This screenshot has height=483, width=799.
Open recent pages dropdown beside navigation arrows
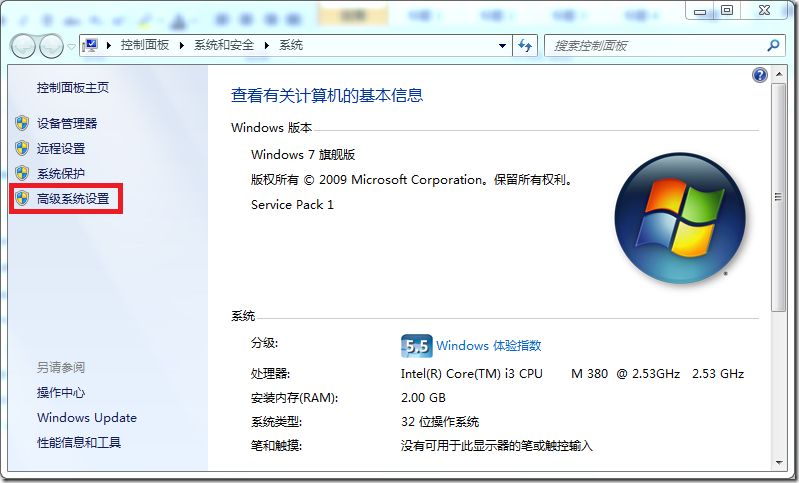71,46
